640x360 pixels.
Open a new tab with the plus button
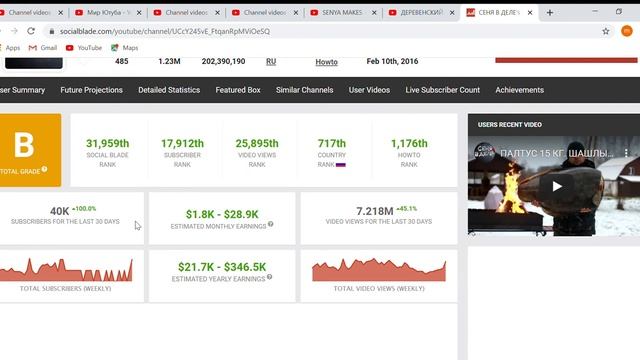click(x=550, y=13)
